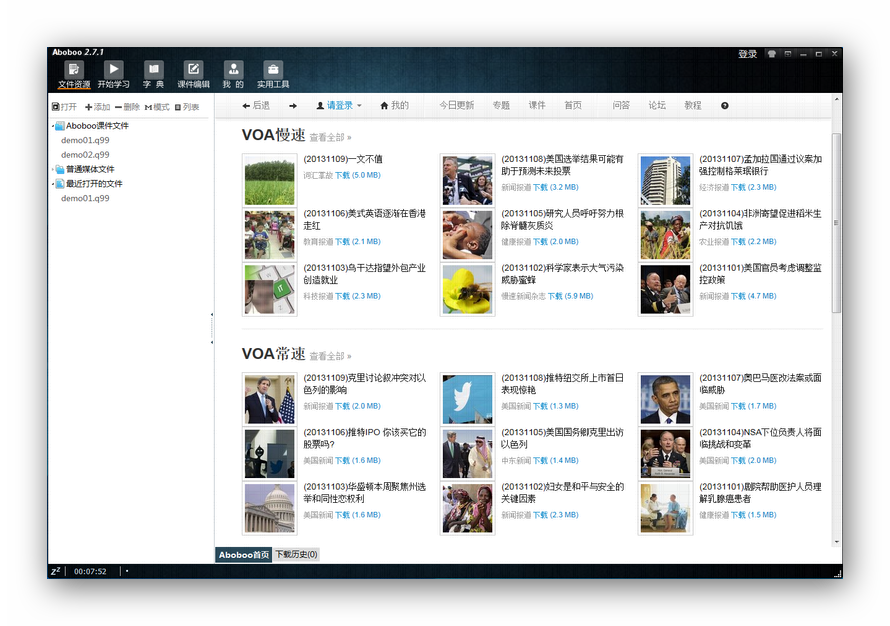
Task: Click the 添加 add button
Action: coord(97,107)
